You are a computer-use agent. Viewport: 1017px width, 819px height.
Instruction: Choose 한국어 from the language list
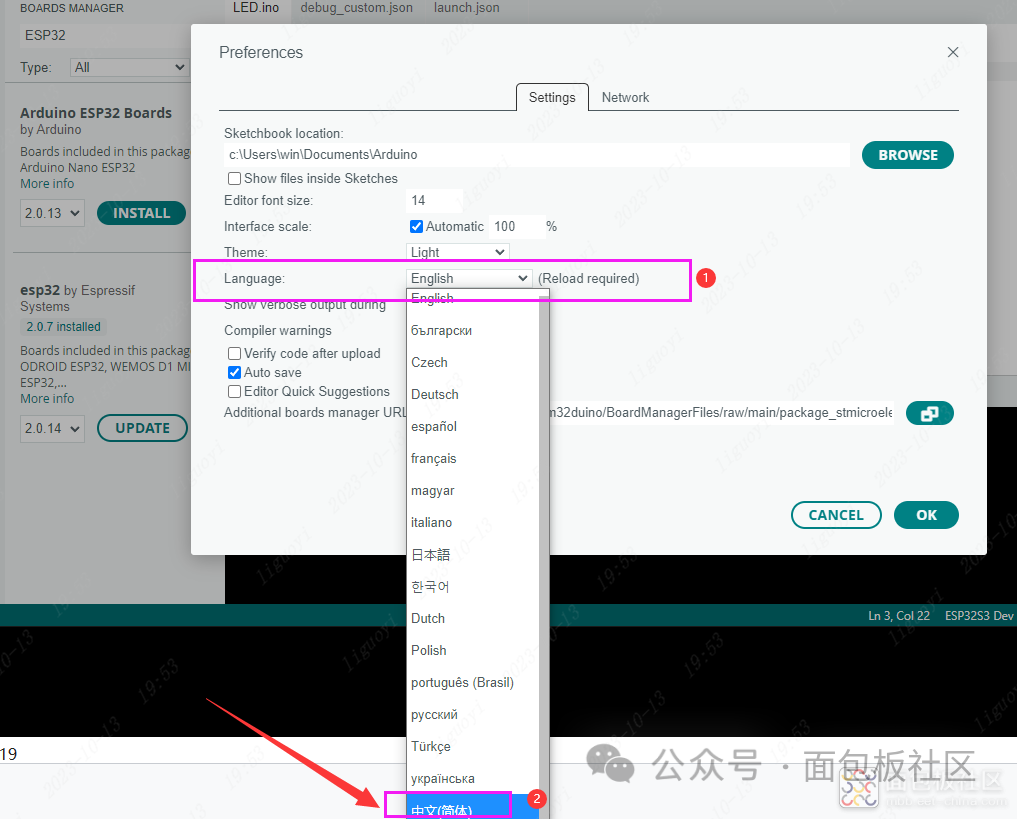(473, 586)
